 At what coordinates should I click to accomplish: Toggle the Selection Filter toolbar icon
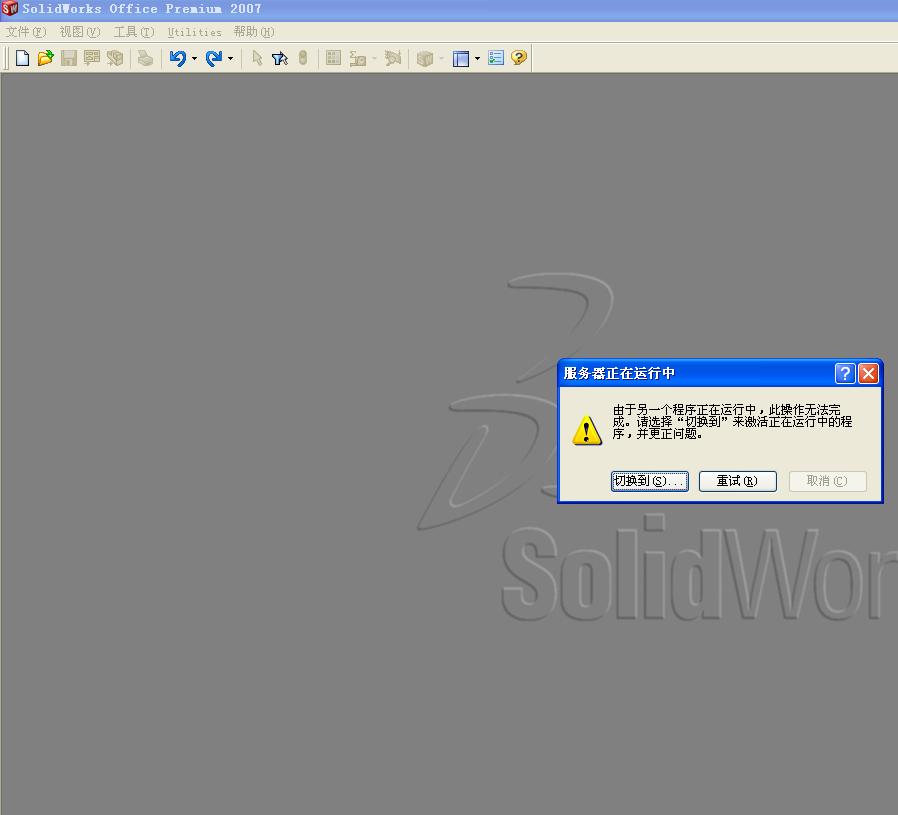[x=279, y=58]
